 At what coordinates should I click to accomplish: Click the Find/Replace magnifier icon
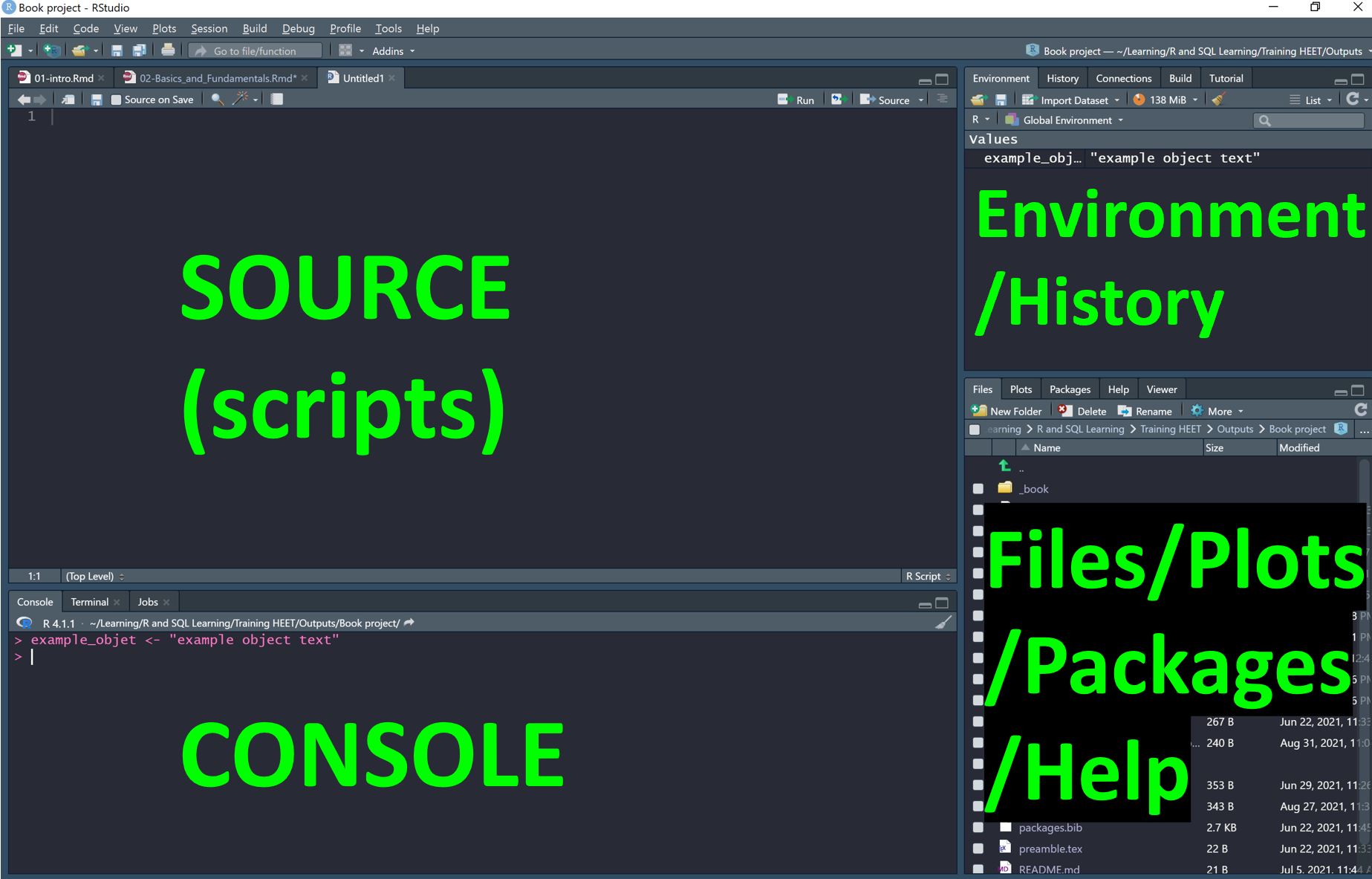217,100
